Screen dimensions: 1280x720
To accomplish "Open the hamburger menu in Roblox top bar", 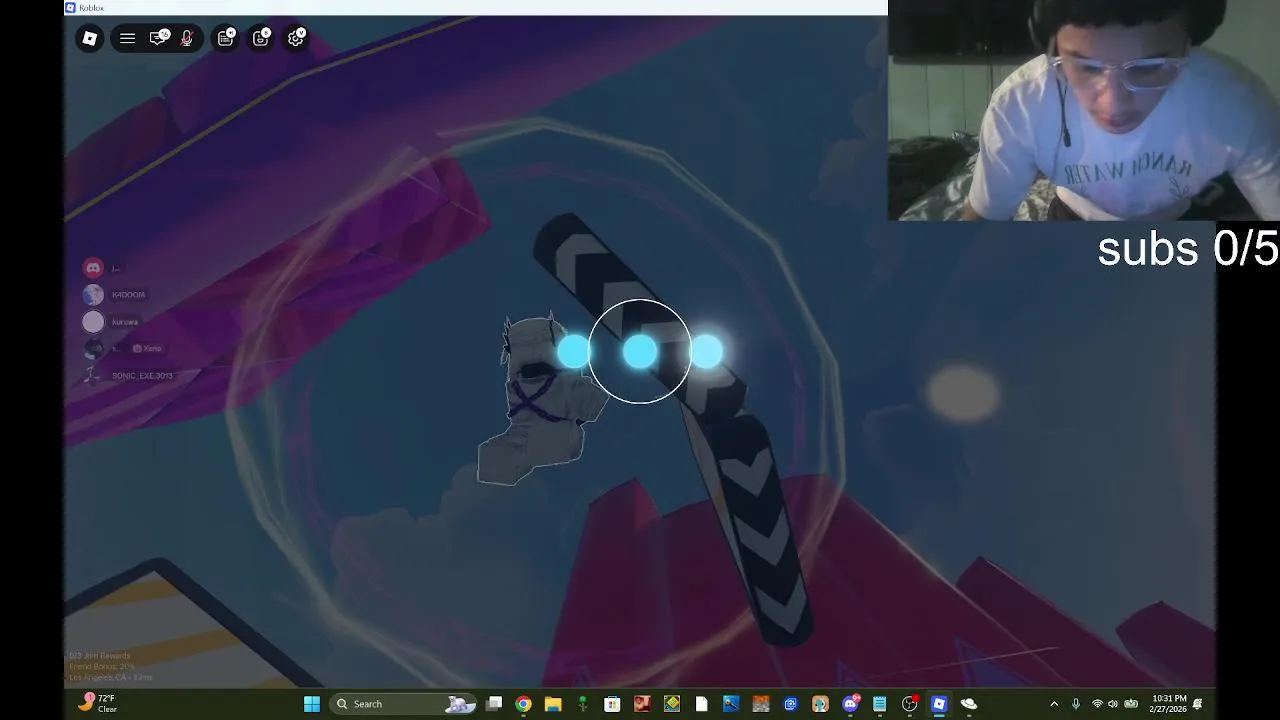I will coord(127,38).
